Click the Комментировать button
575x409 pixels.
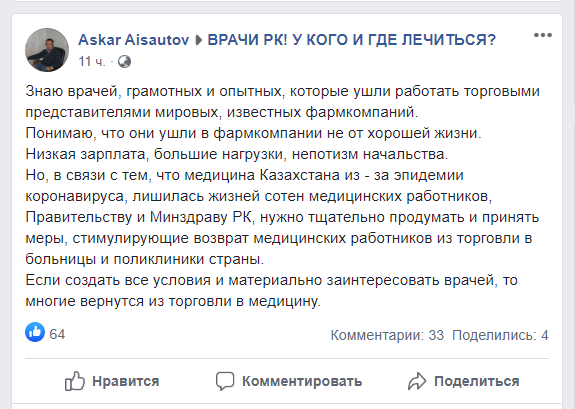point(289,381)
